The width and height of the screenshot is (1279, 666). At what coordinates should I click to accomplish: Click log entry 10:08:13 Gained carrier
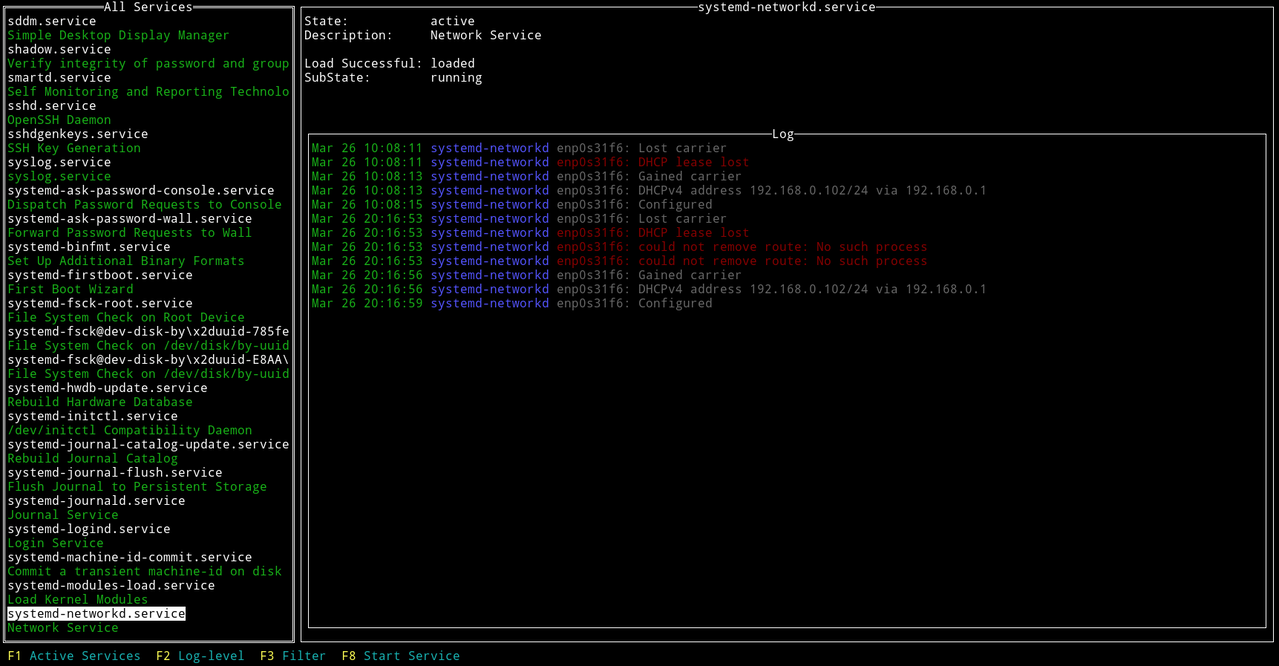coord(526,176)
